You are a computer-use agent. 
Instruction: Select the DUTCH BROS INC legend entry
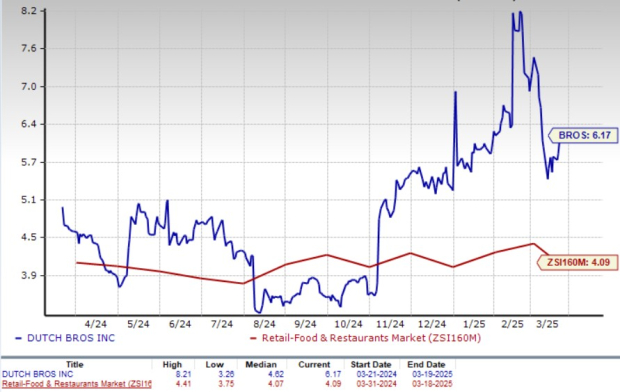point(65,338)
